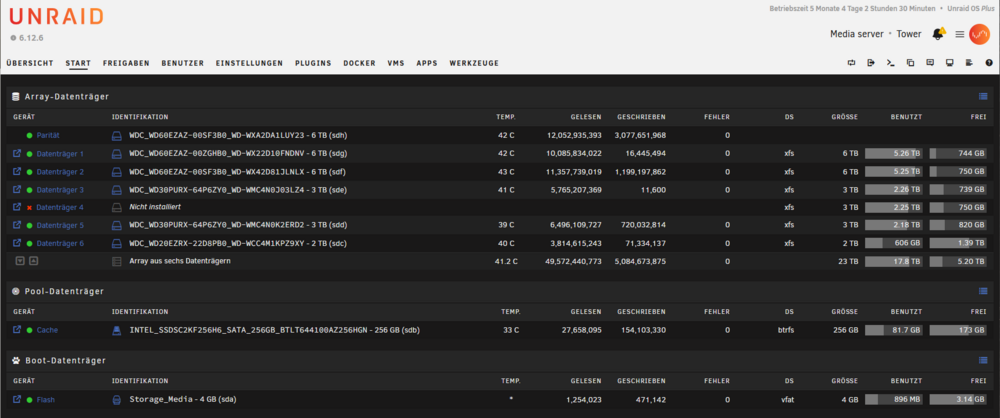The width and height of the screenshot is (1000, 418).
Task: Open the Flash device link
Action: [x=45, y=400]
